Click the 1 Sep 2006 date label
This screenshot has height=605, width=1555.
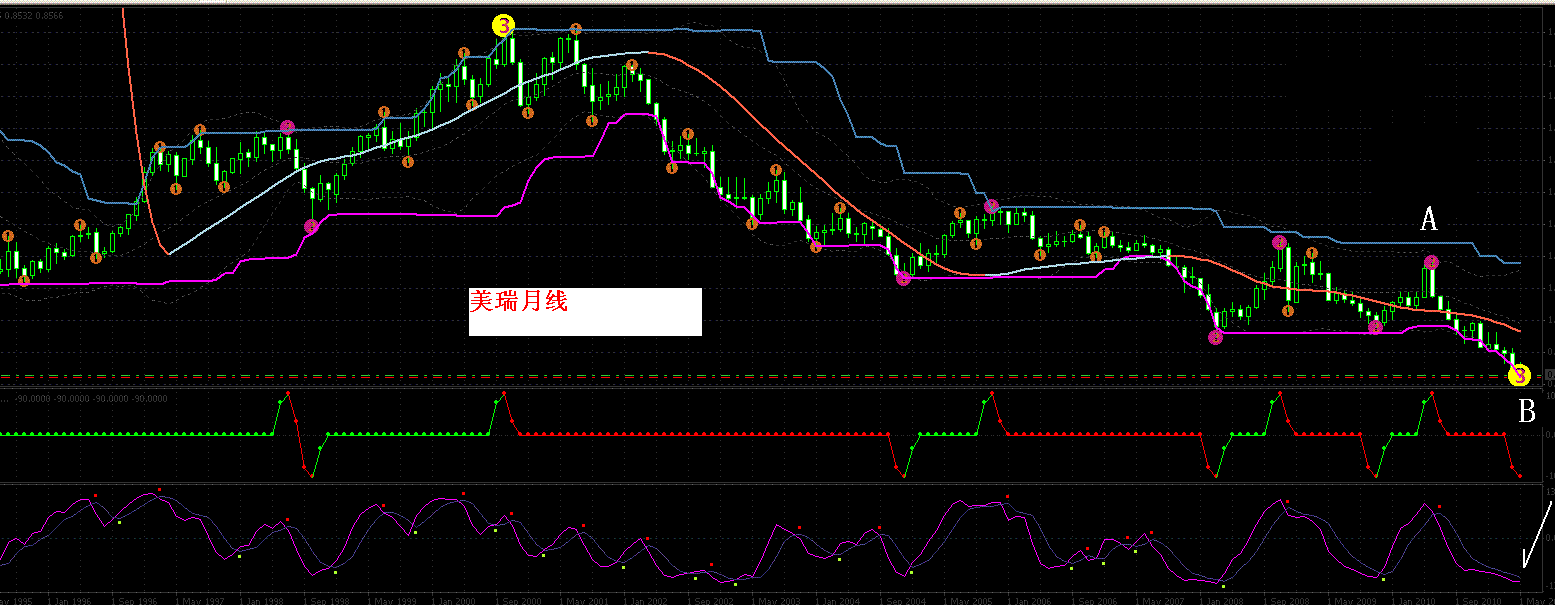pos(1093,601)
